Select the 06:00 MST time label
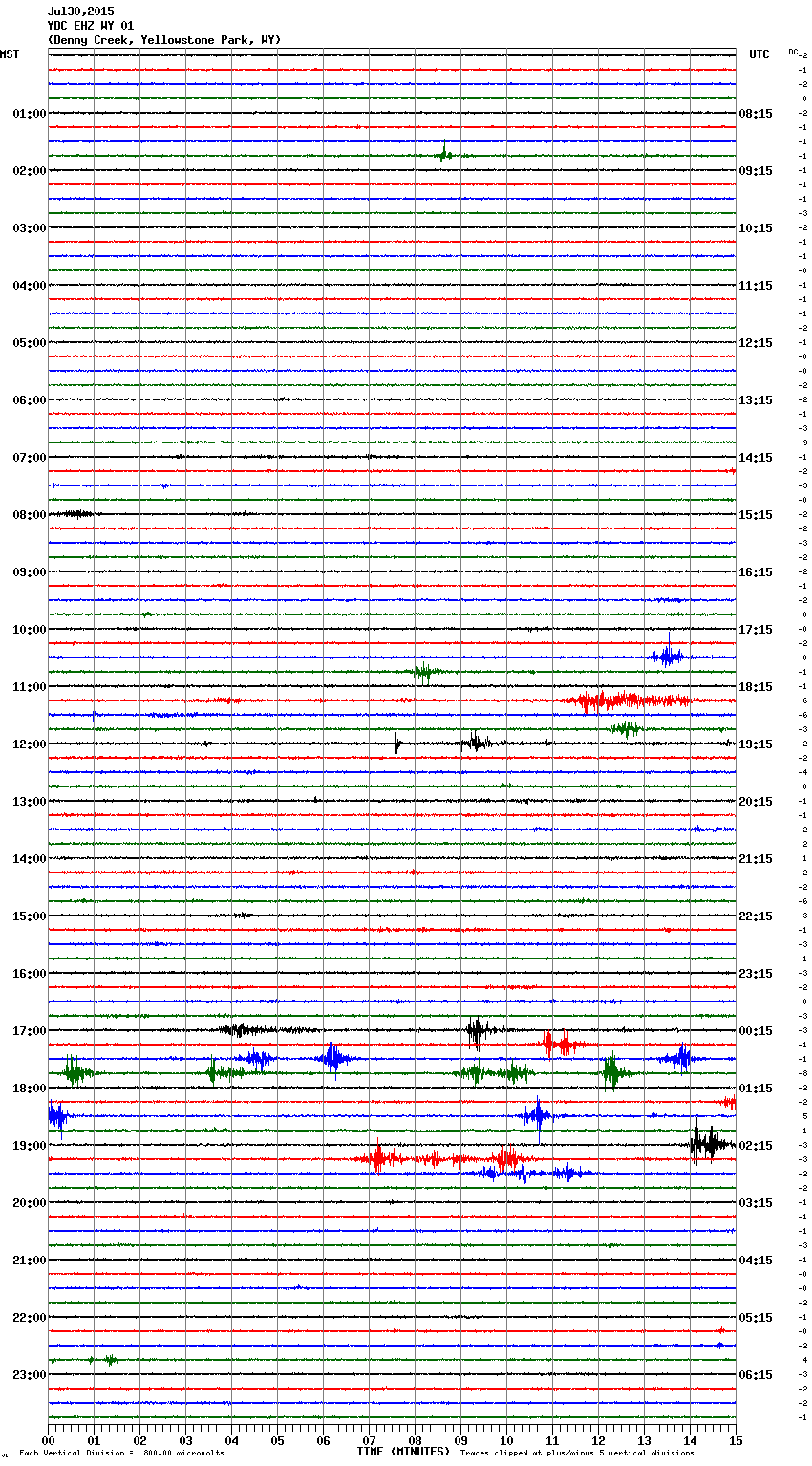This screenshot has width=812, height=1466. (x=29, y=400)
